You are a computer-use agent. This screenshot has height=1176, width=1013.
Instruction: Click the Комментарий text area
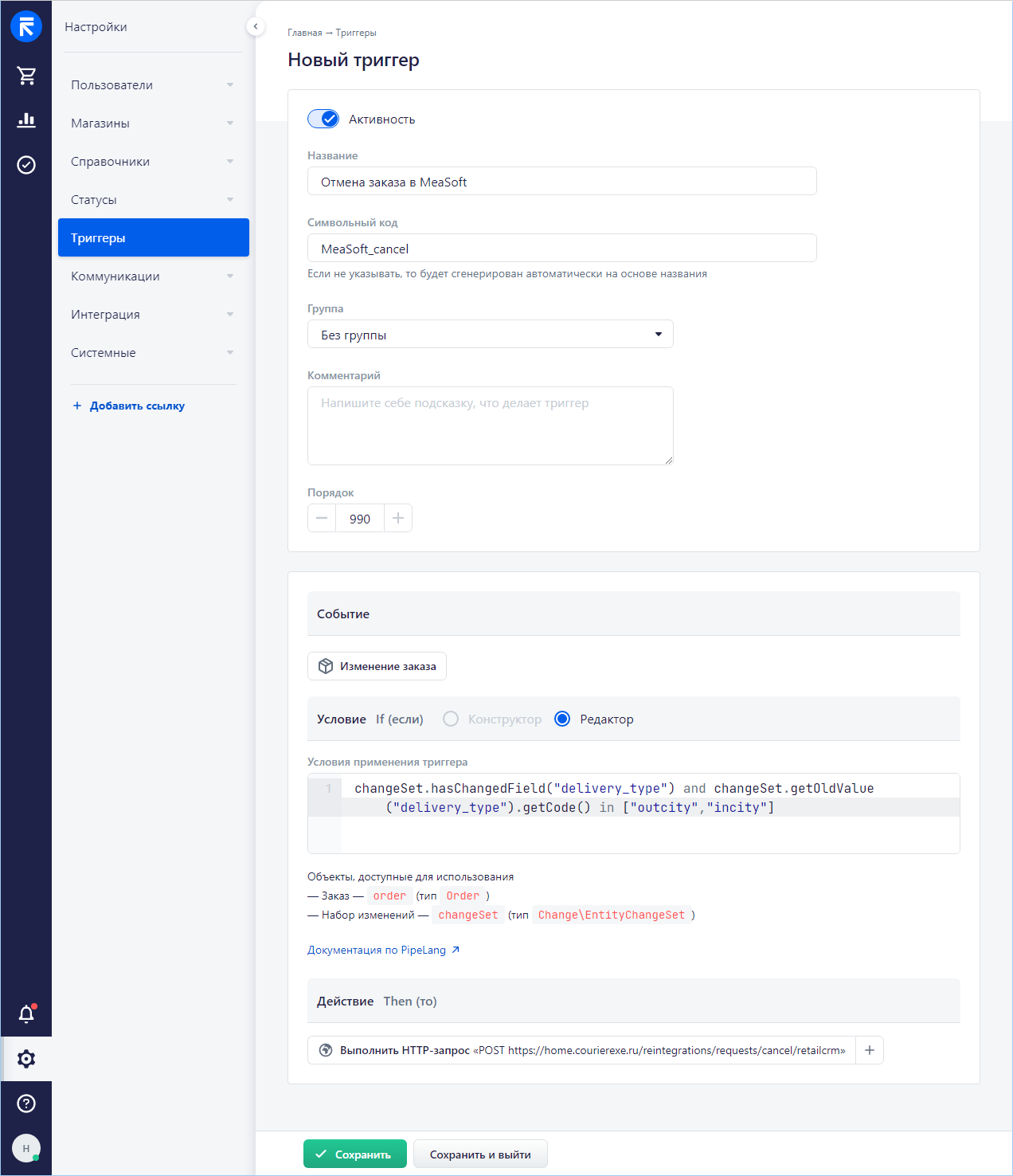(x=491, y=425)
